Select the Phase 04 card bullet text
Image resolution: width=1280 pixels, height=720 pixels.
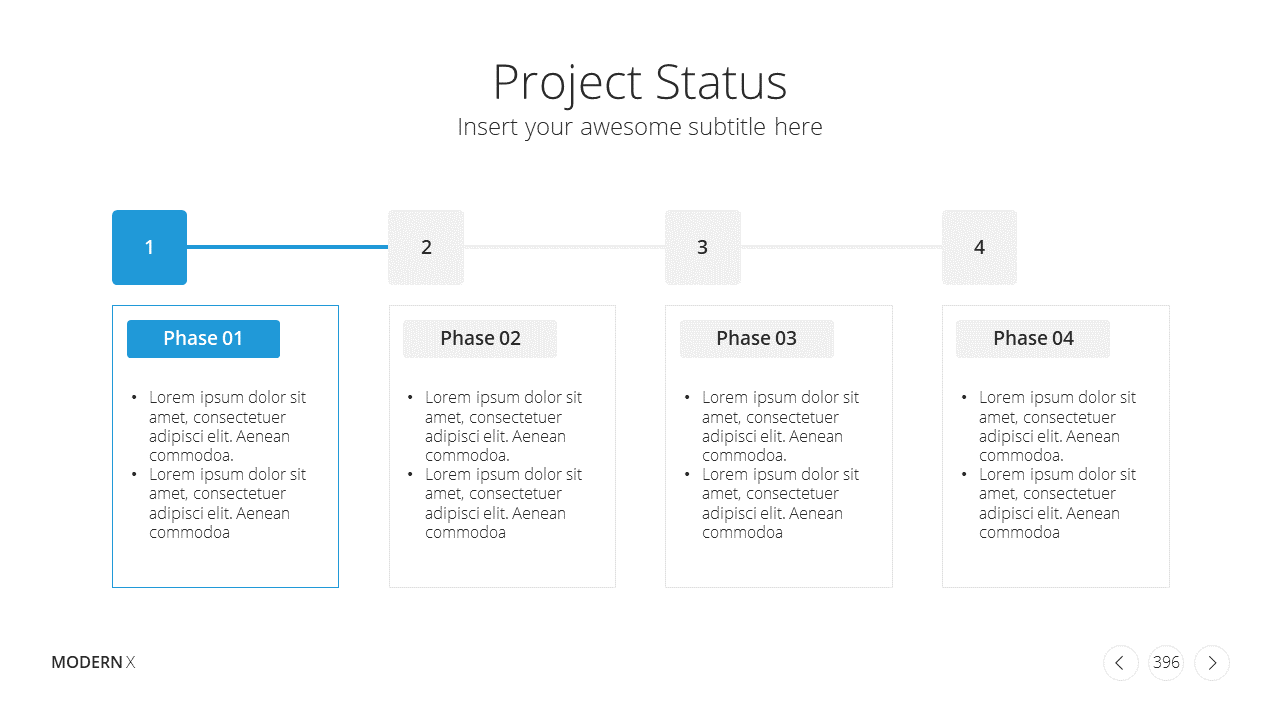pos(1049,465)
